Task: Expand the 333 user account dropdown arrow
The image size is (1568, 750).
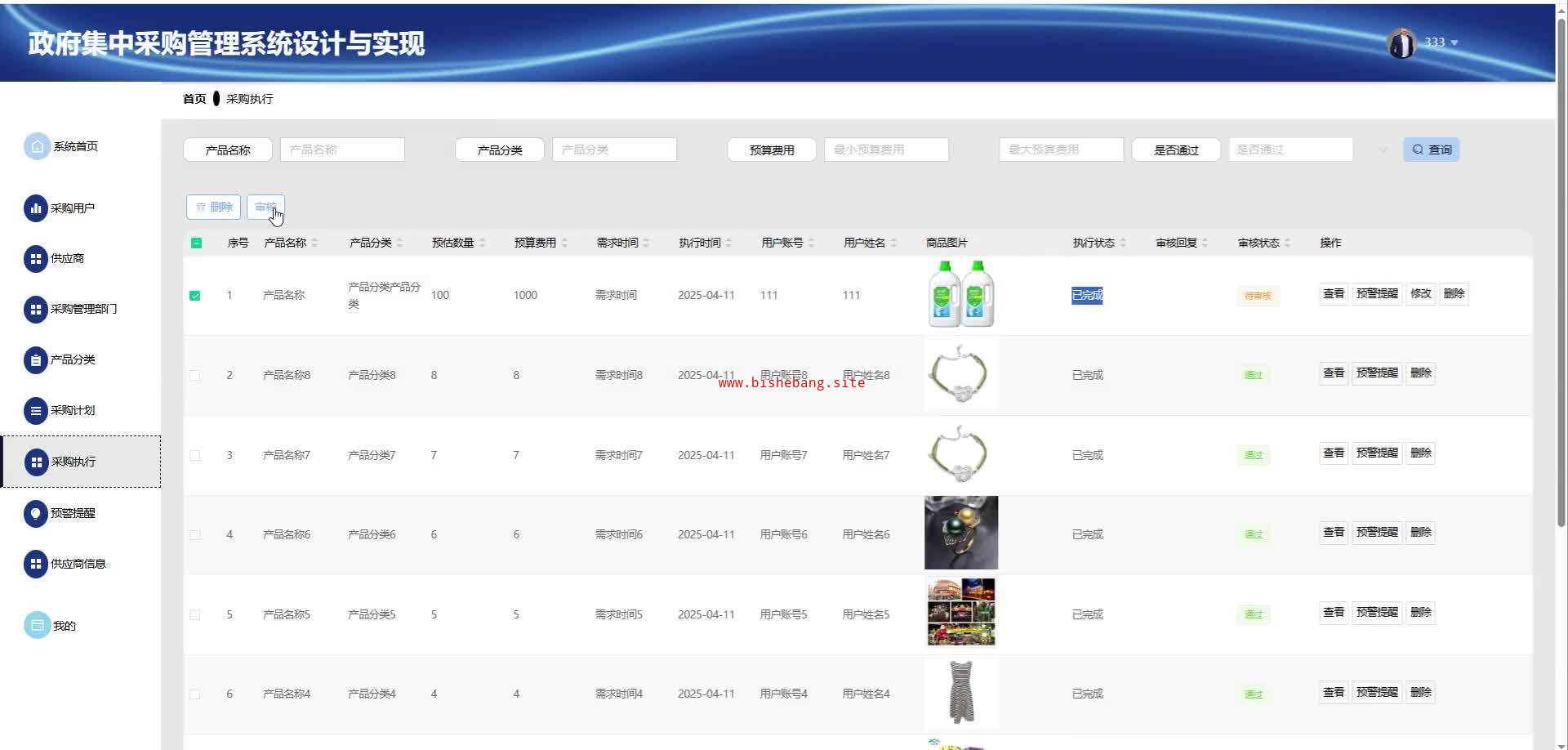Action: tap(1454, 42)
